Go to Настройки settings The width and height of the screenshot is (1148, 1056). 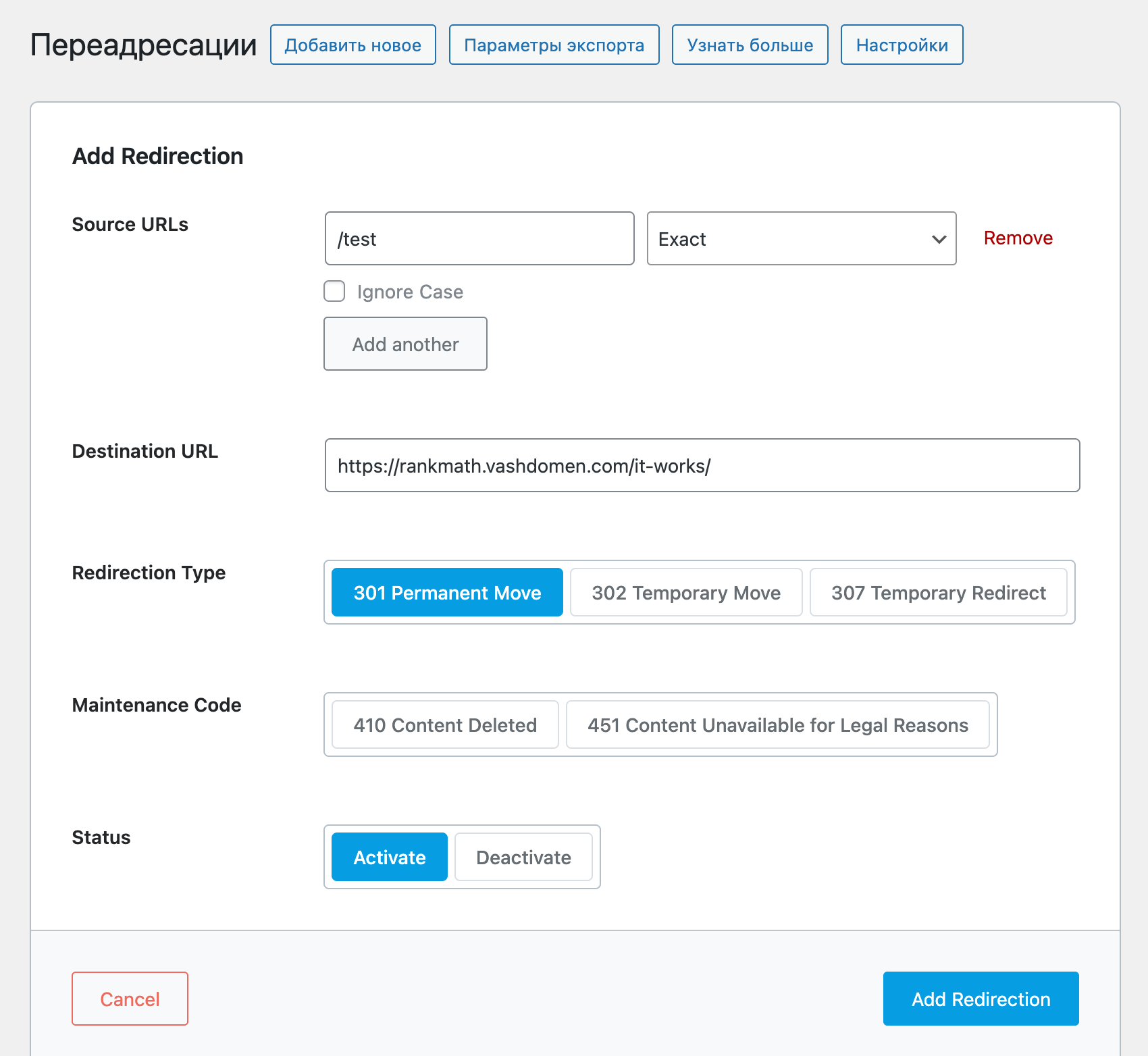902,45
